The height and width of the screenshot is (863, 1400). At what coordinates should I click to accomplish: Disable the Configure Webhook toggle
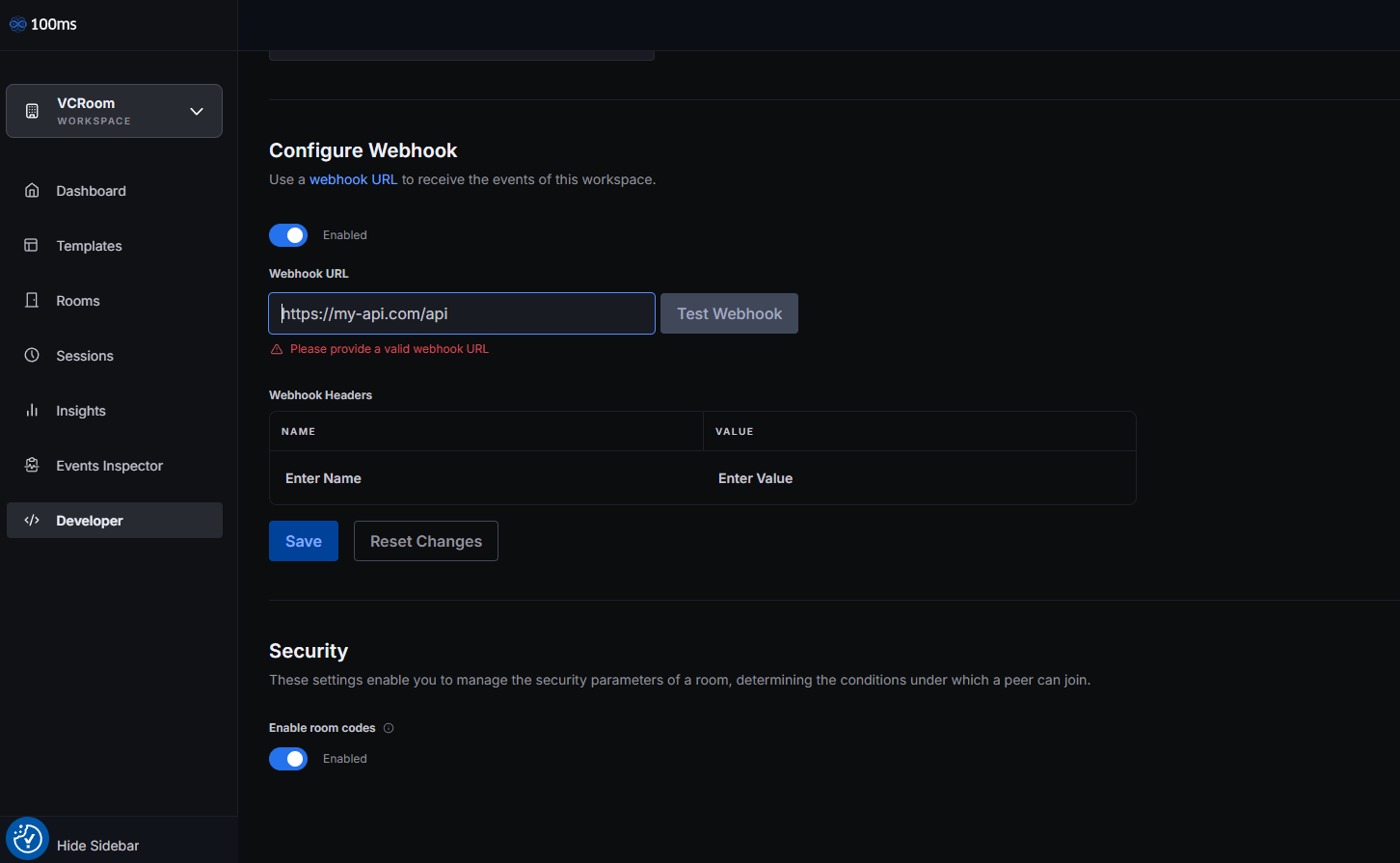[288, 235]
